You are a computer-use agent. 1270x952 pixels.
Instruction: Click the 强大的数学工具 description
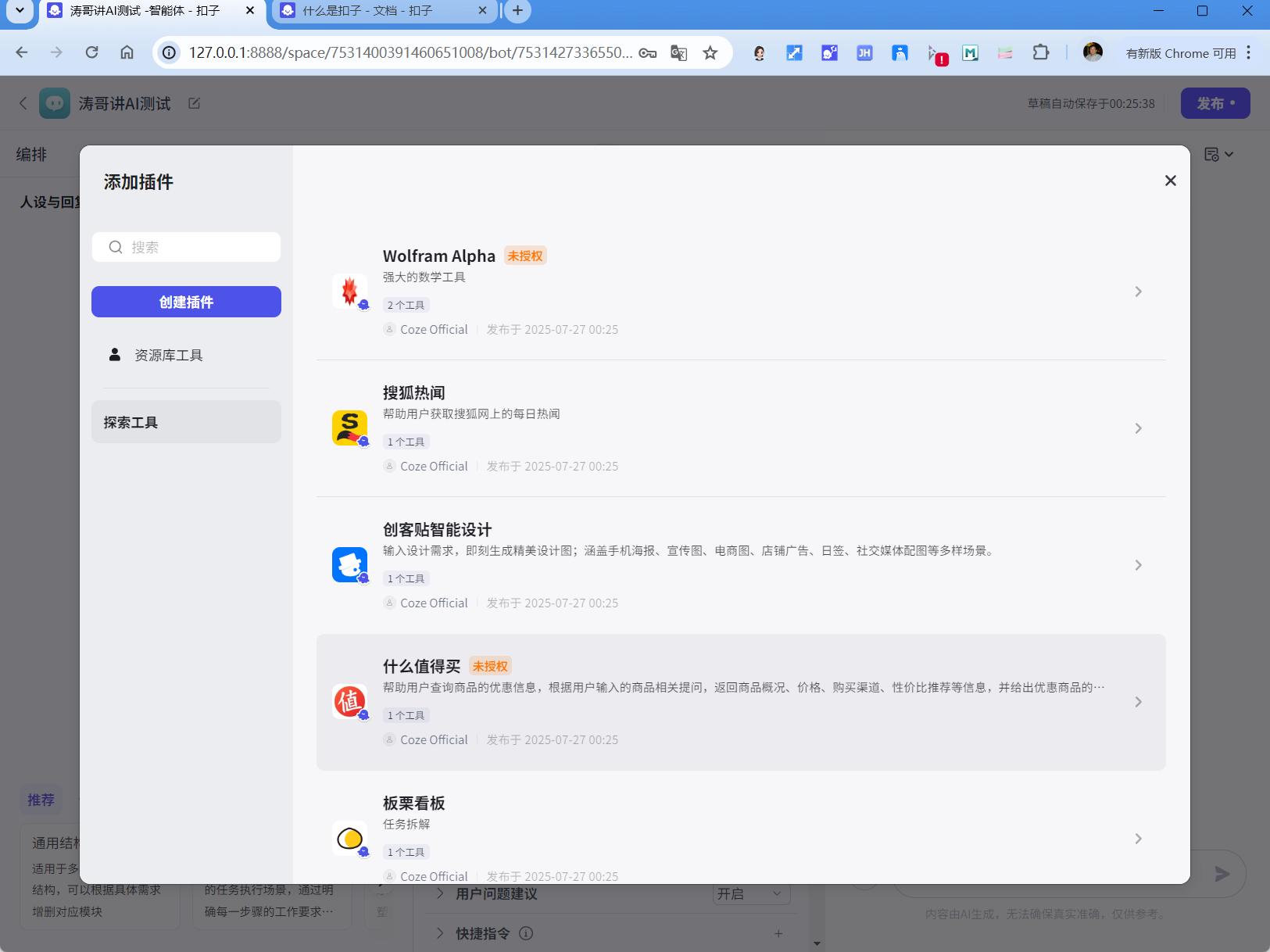pos(424,277)
